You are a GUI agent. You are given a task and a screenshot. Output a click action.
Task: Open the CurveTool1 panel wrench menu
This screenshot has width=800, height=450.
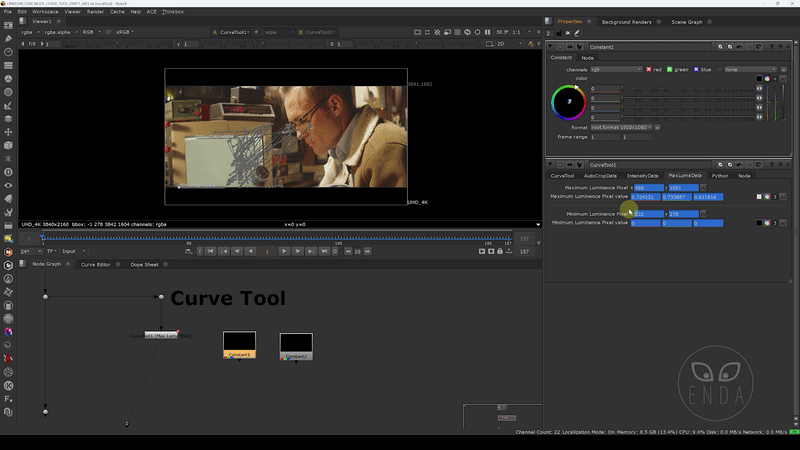tap(580, 165)
